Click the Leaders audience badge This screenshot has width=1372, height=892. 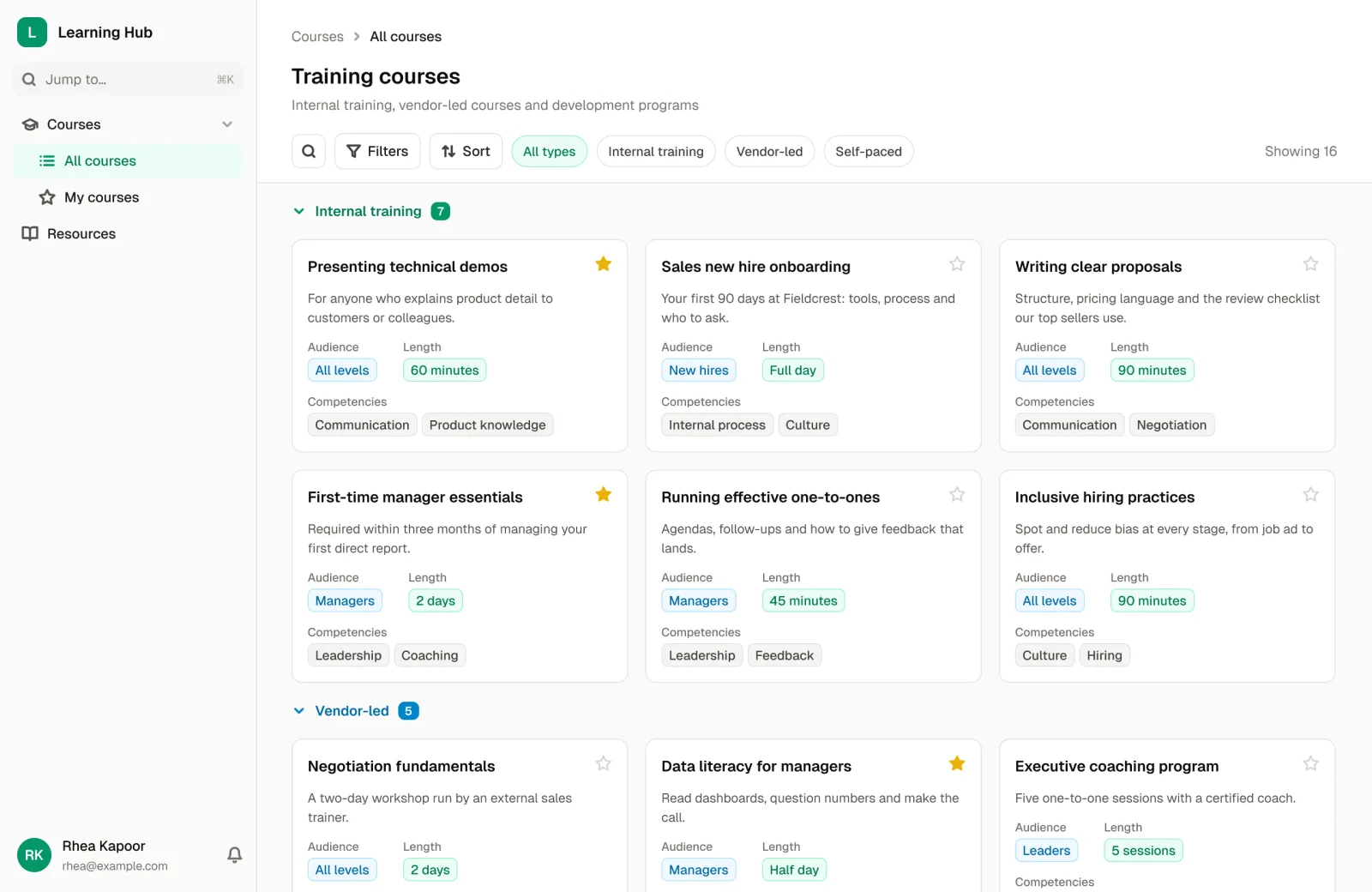click(x=1046, y=851)
